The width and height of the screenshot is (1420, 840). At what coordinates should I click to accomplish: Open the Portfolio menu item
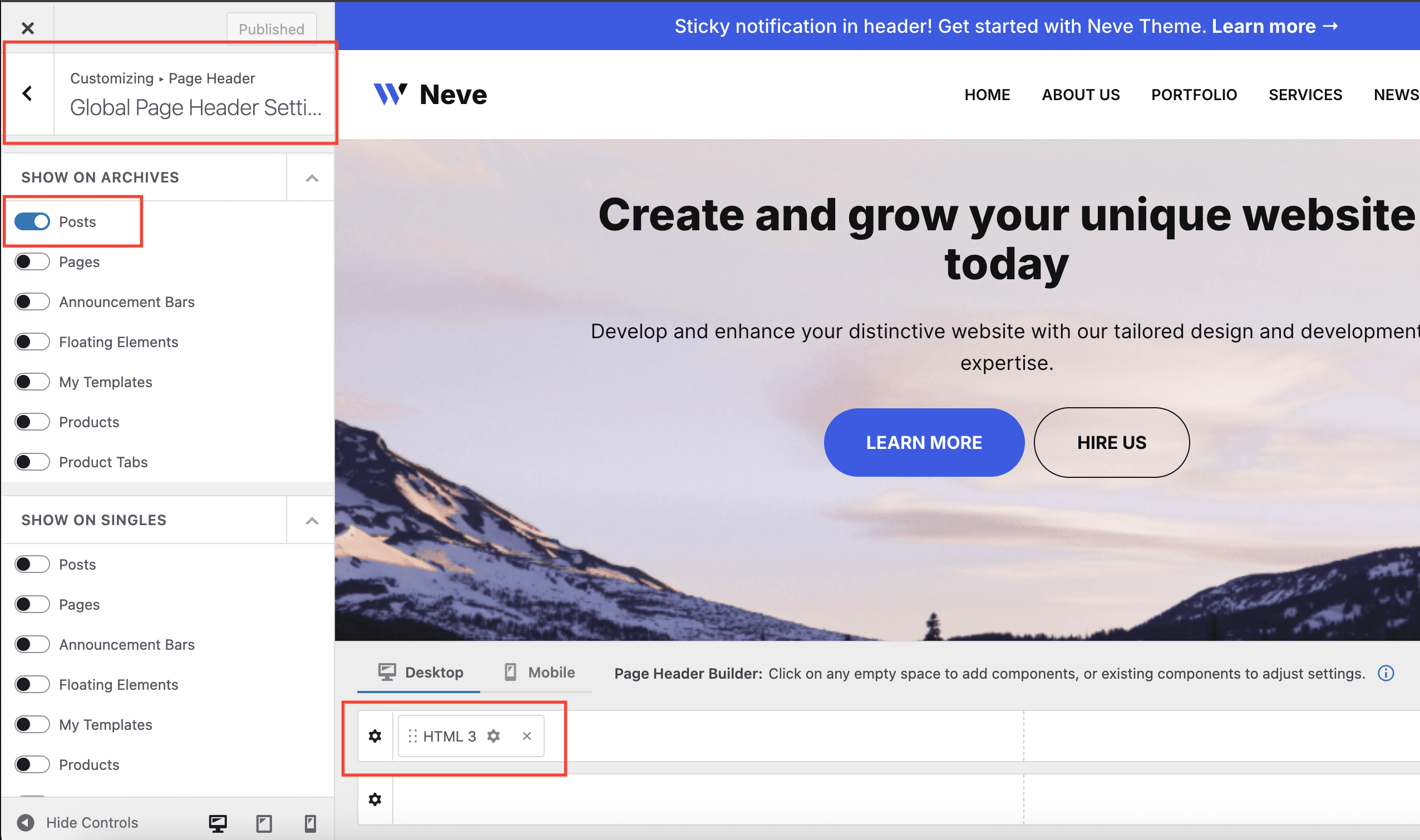click(1194, 95)
